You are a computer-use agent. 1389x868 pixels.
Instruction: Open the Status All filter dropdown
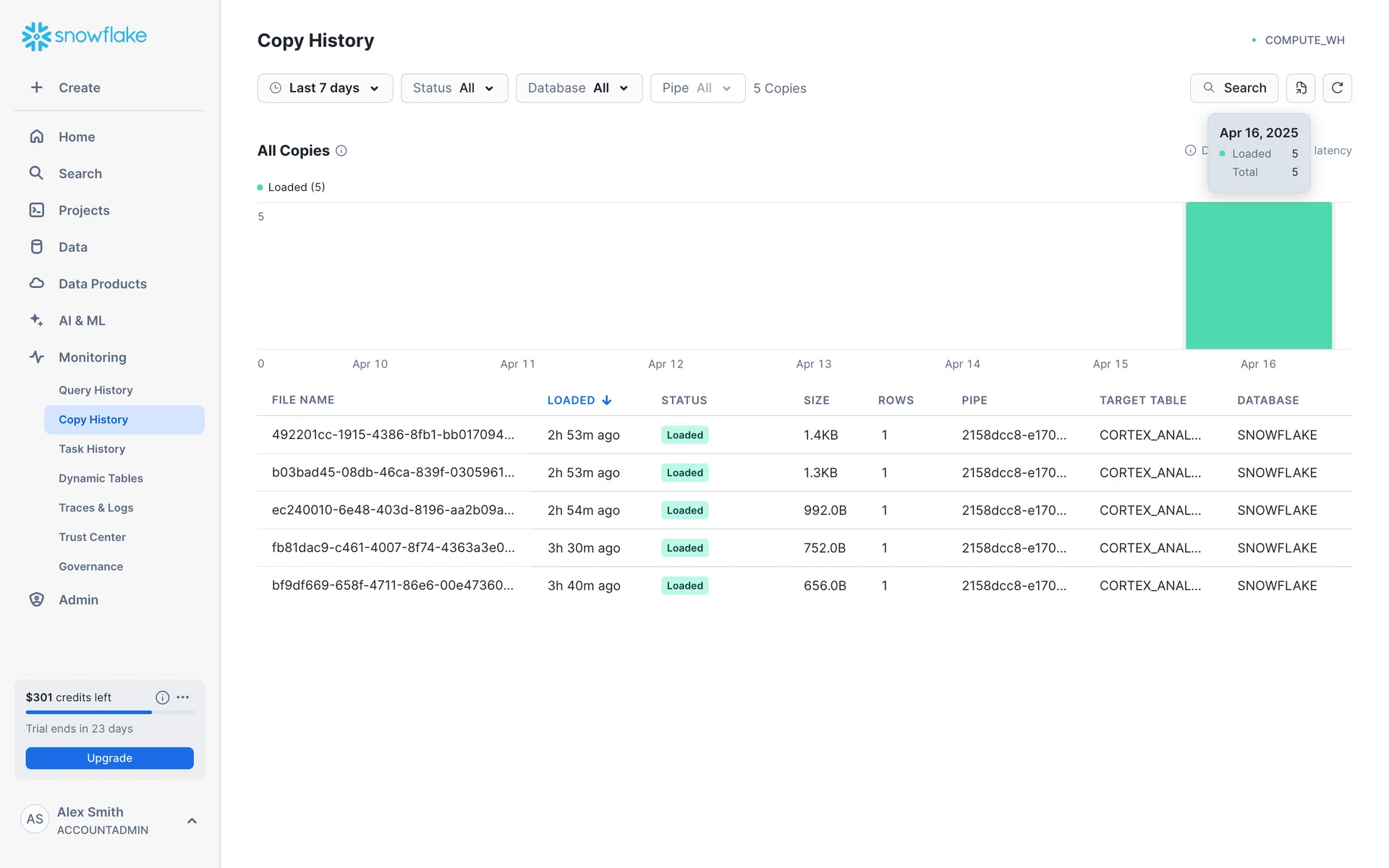tap(454, 88)
